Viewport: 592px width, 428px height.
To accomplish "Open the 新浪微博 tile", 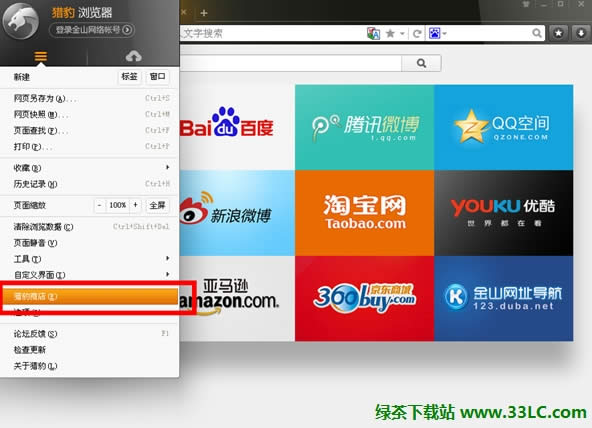I will [x=237, y=213].
